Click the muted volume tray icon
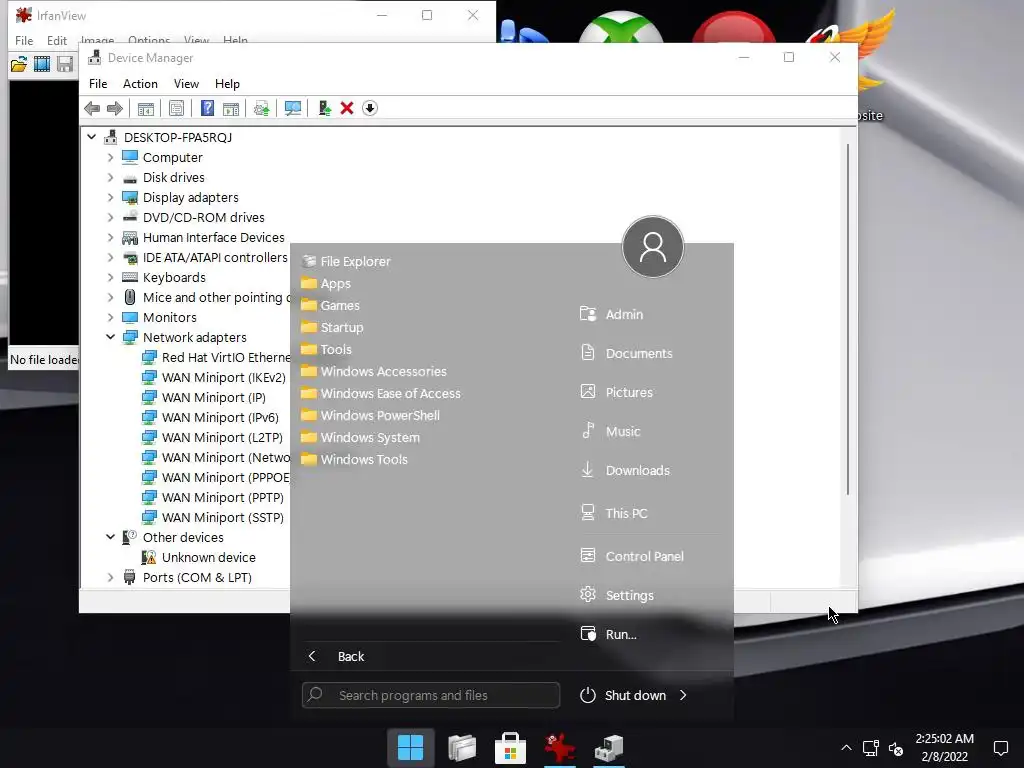Image resolution: width=1024 pixels, height=768 pixels. (x=897, y=748)
